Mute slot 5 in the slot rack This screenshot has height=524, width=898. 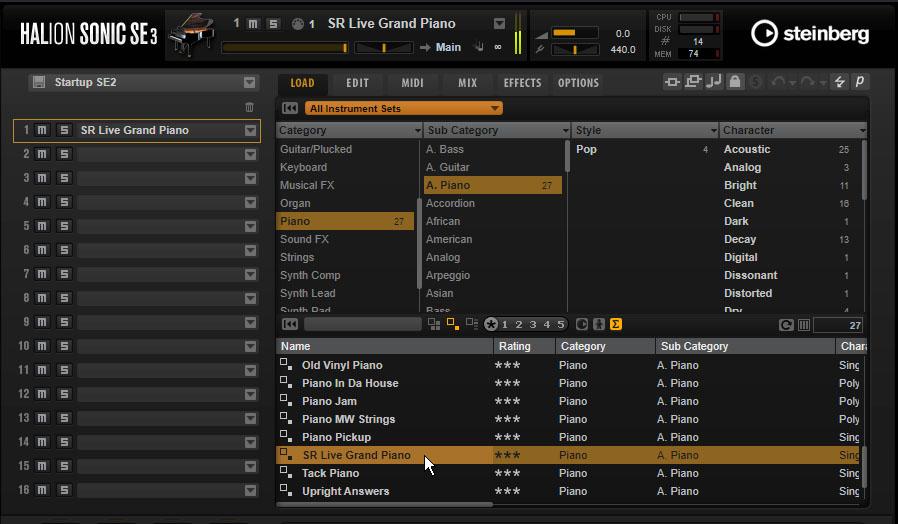42,226
